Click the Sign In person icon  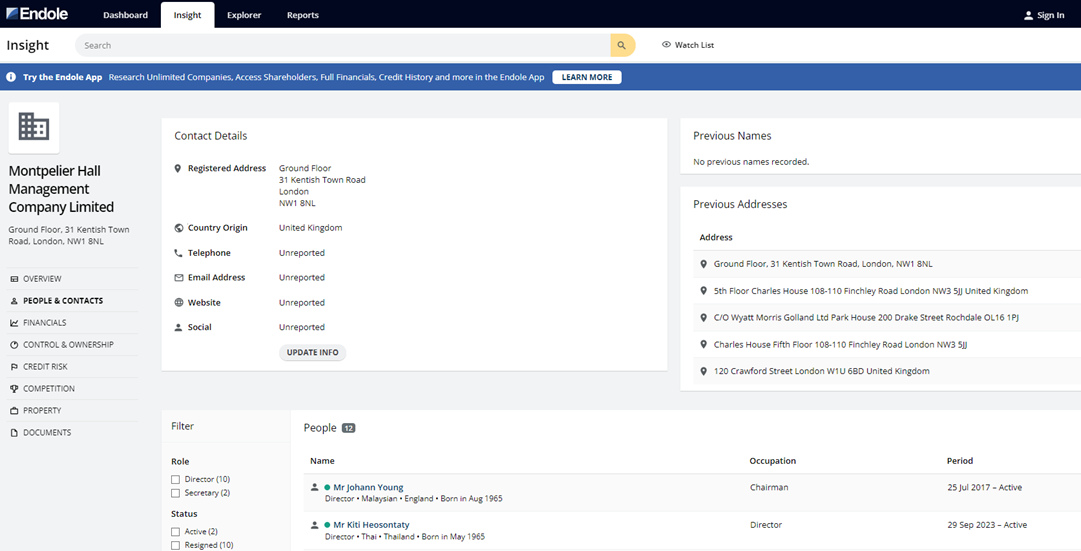1028,15
